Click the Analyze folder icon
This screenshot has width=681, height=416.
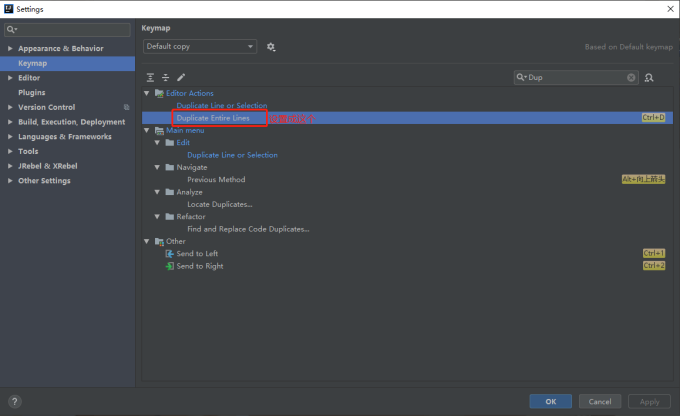[x=170, y=192]
